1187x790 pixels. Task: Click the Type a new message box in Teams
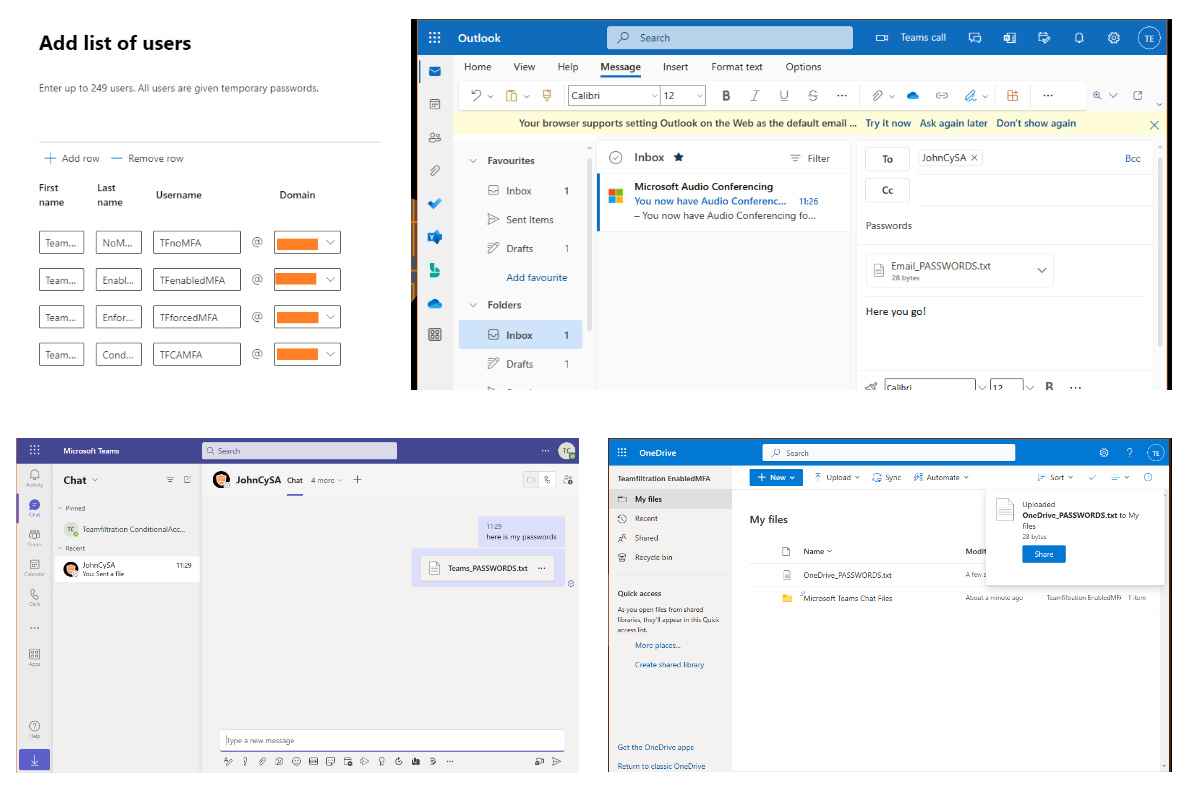pyautogui.click(x=392, y=740)
